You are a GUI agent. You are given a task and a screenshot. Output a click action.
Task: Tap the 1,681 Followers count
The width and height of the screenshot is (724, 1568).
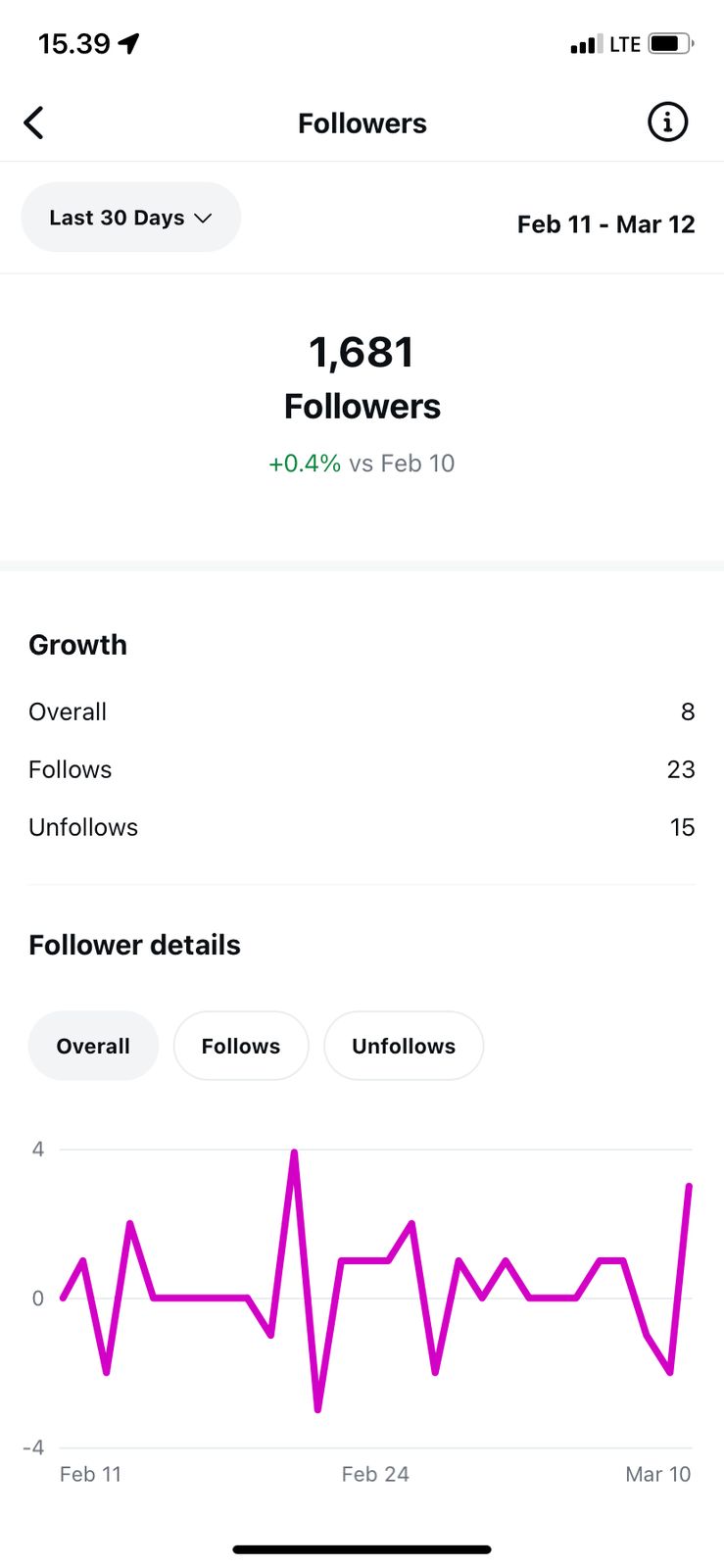coord(362,353)
